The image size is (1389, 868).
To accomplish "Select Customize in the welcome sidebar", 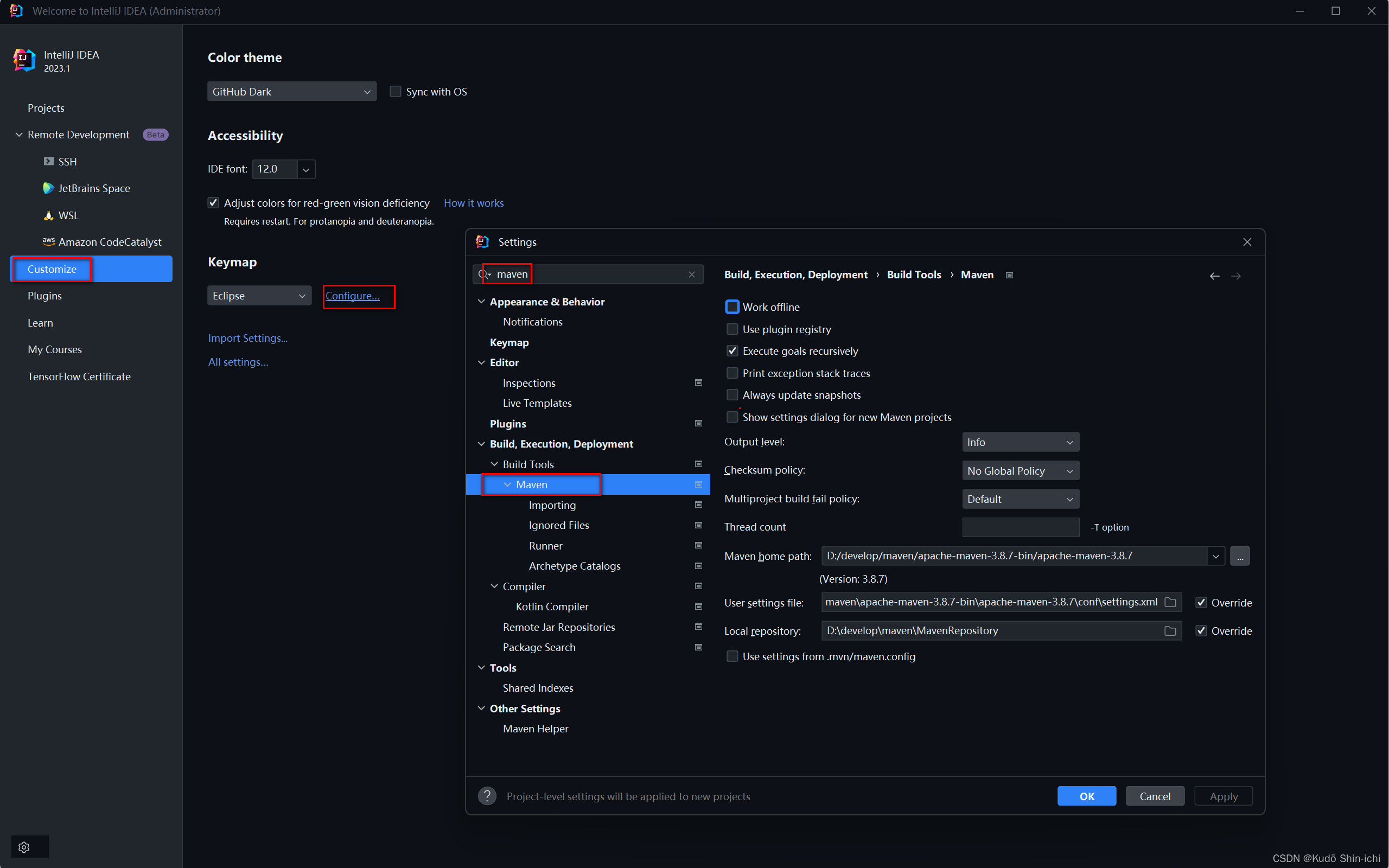I will pos(91,269).
